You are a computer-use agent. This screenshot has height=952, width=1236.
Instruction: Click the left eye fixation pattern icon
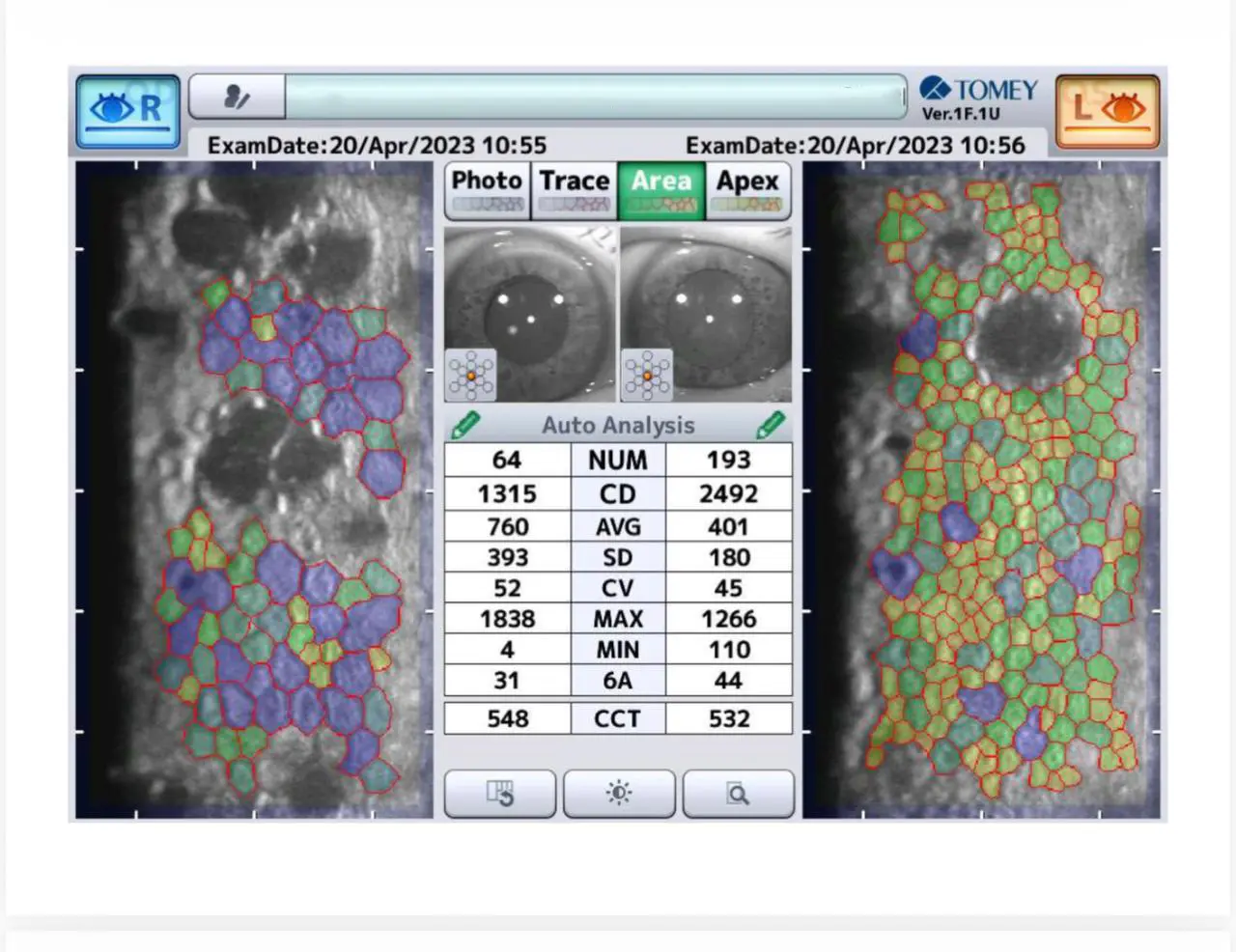click(x=647, y=375)
